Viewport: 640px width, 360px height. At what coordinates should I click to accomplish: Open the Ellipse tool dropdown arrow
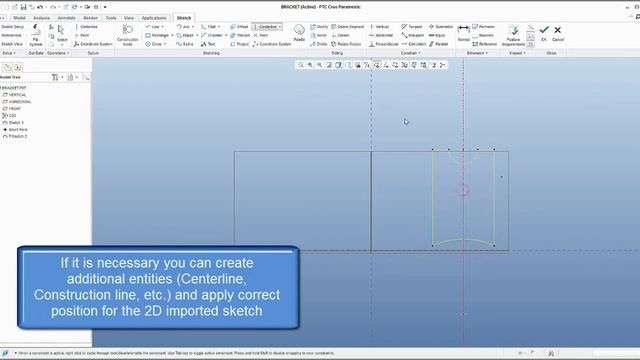coord(197,36)
